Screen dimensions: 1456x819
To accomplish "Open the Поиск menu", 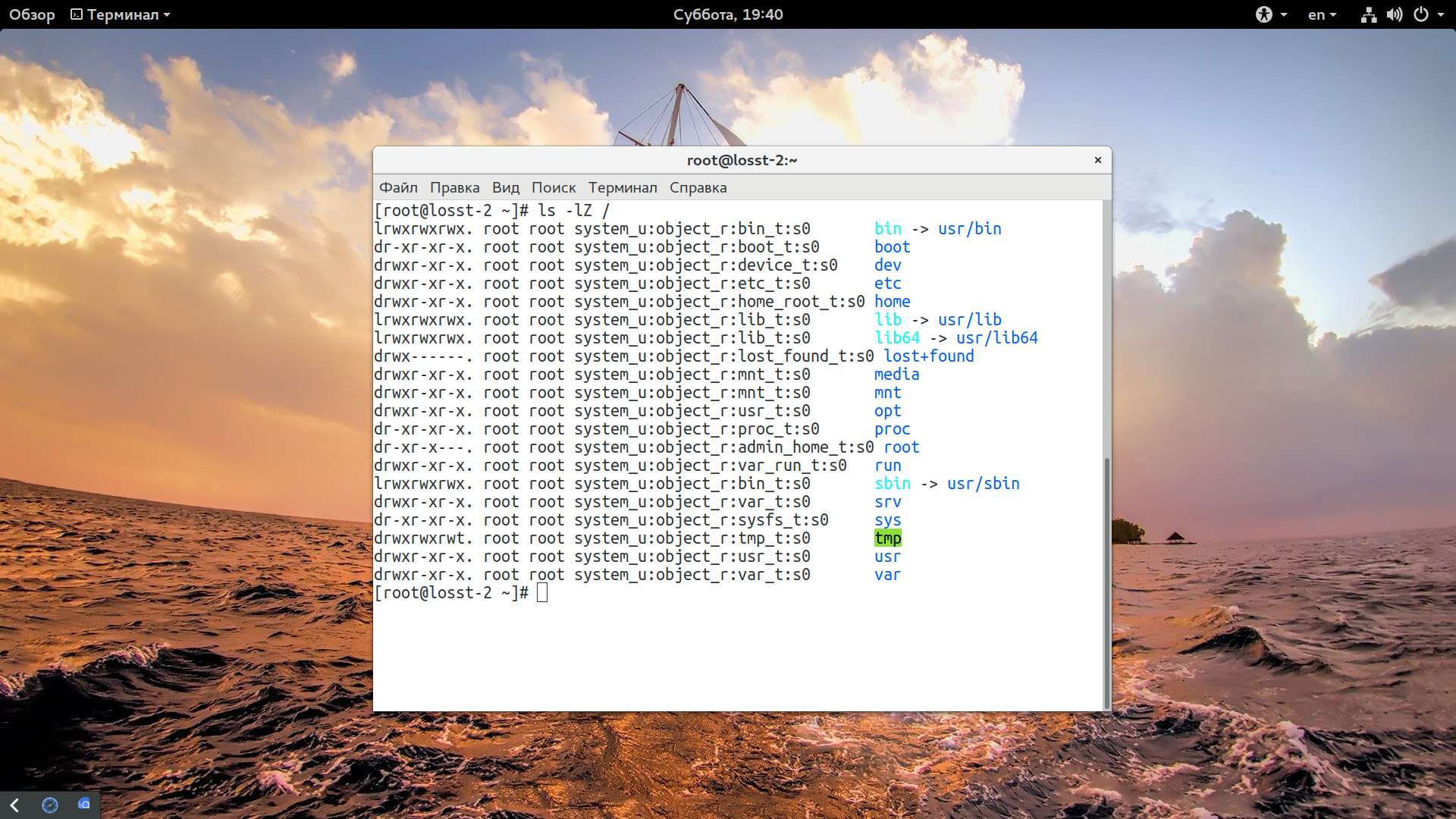I will [554, 187].
